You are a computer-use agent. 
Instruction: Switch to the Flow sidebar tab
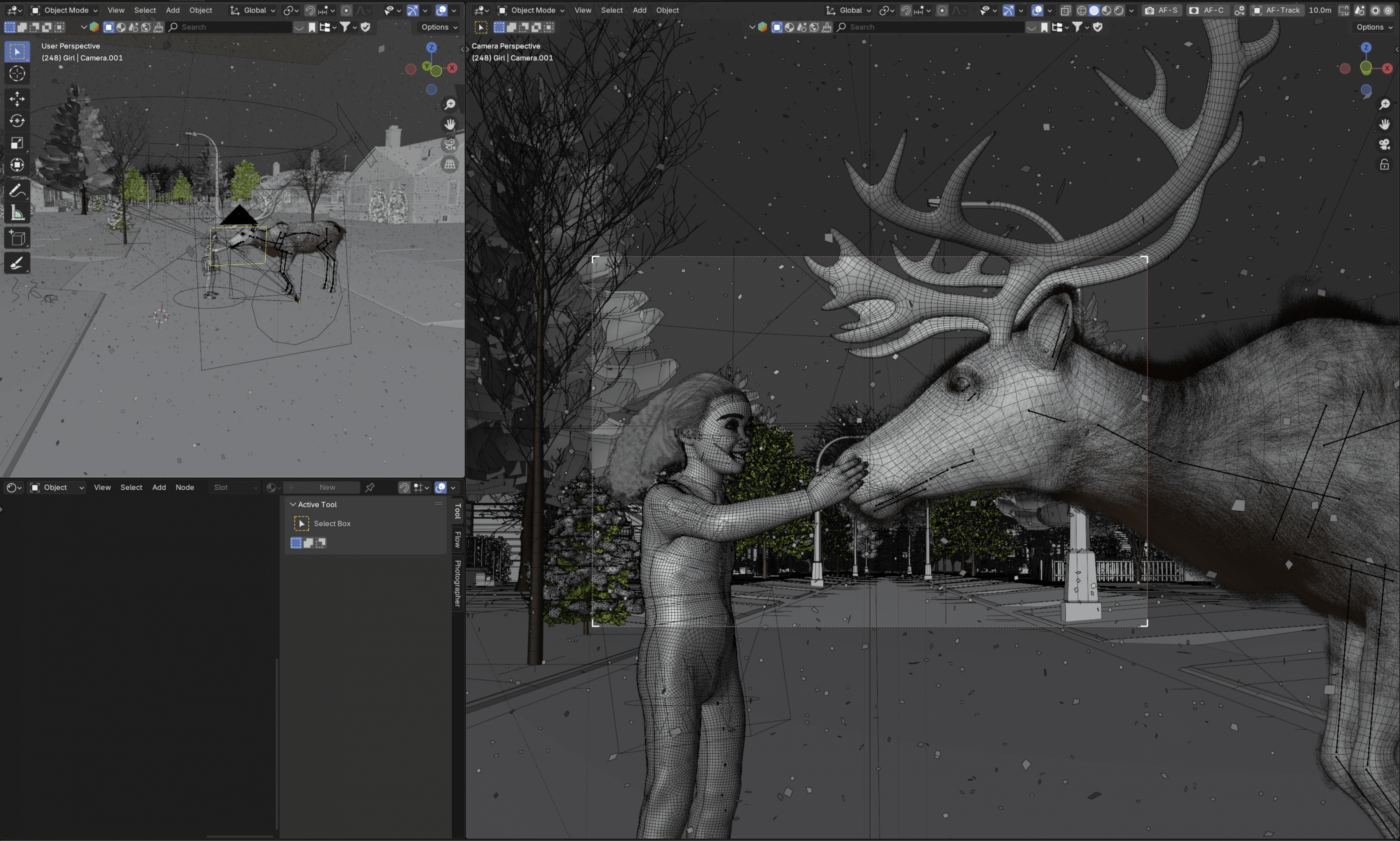[x=458, y=539]
